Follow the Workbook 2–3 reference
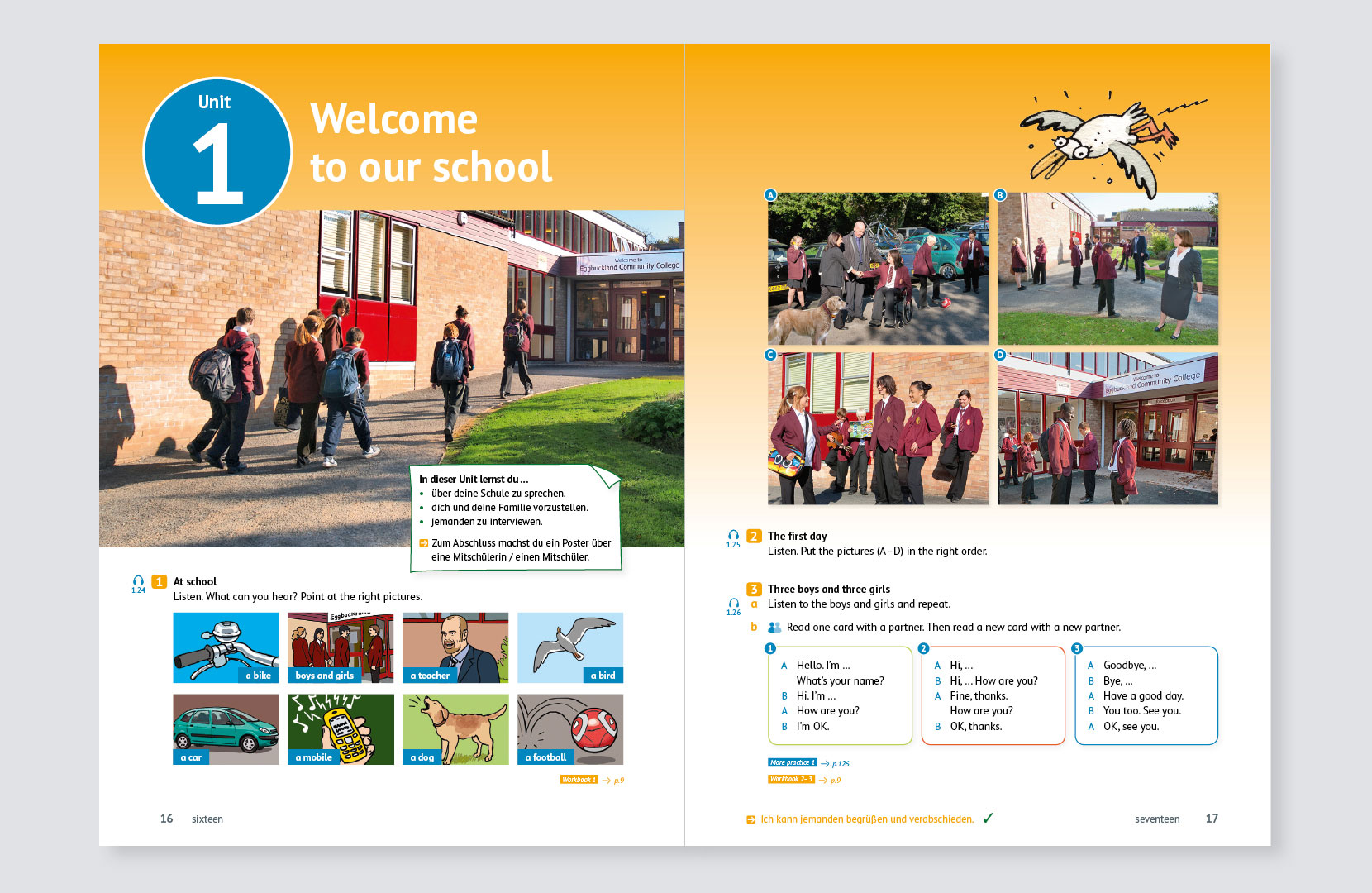 point(791,780)
